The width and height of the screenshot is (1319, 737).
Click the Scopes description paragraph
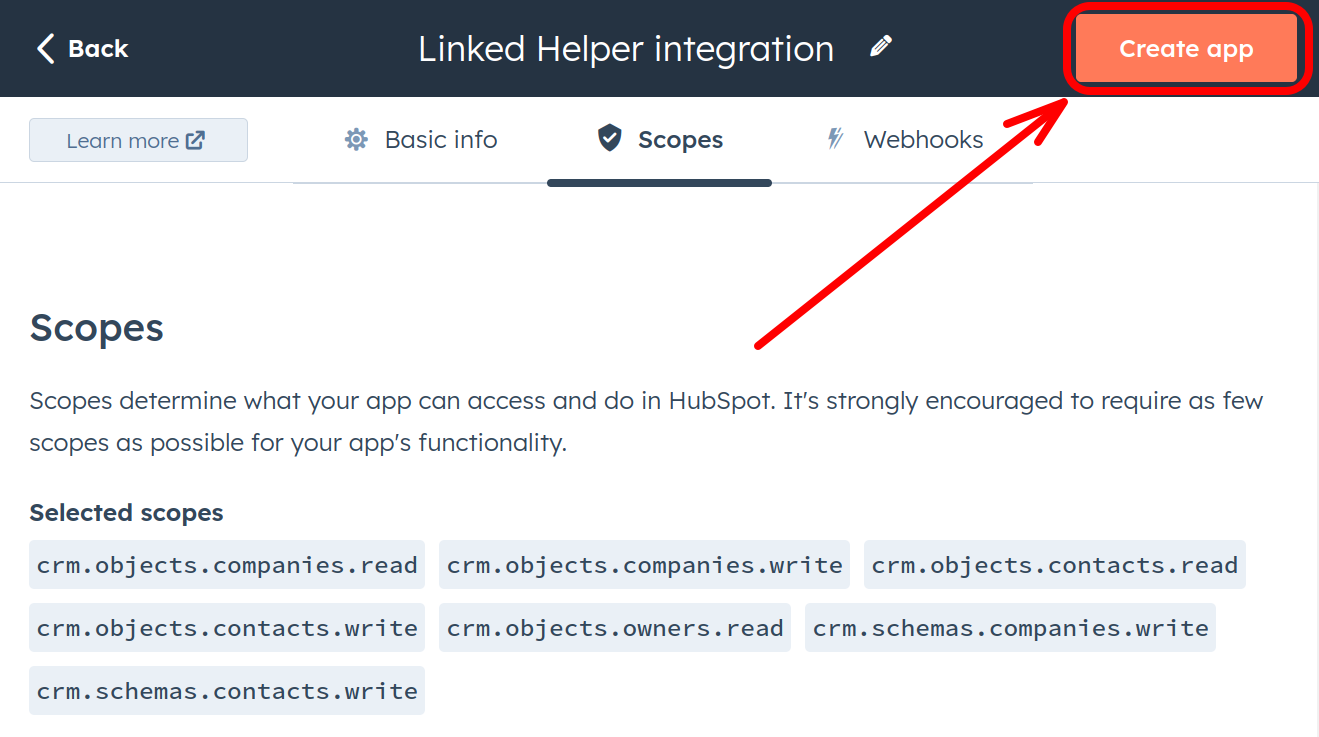click(646, 422)
